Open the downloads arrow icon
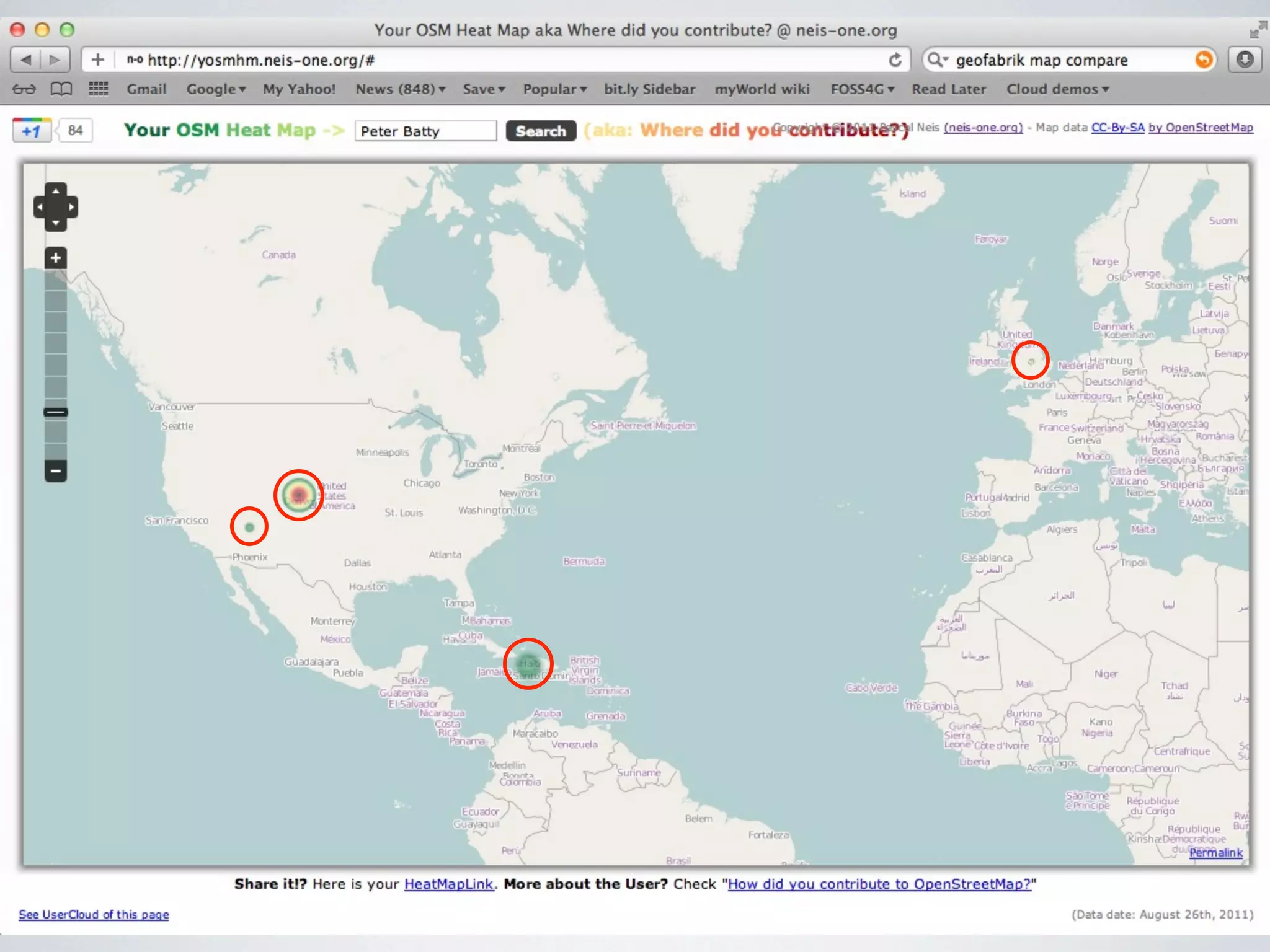1270x952 pixels. [1245, 60]
